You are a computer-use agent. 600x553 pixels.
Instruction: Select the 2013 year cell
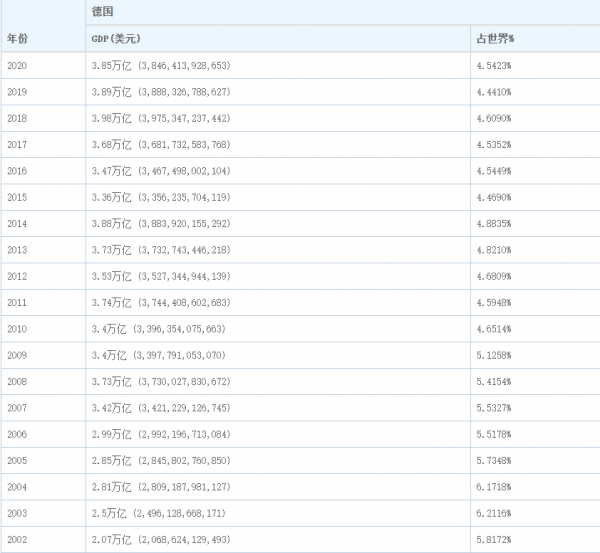17,250
